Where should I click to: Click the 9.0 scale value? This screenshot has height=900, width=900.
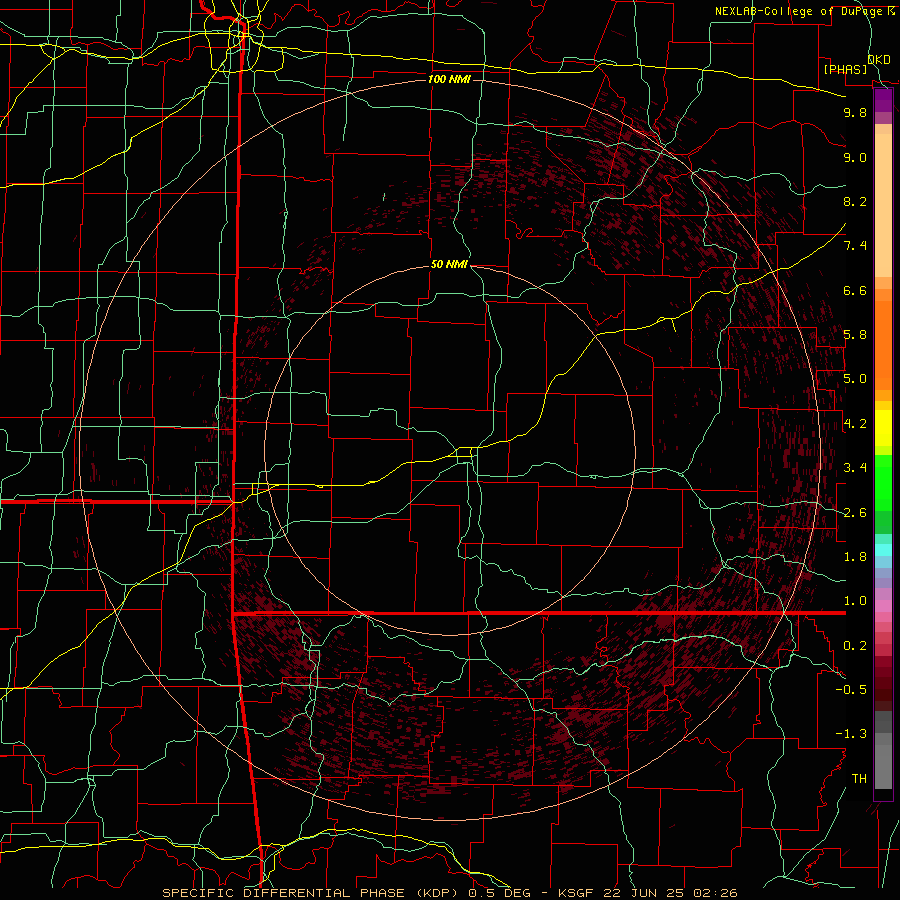coord(855,157)
